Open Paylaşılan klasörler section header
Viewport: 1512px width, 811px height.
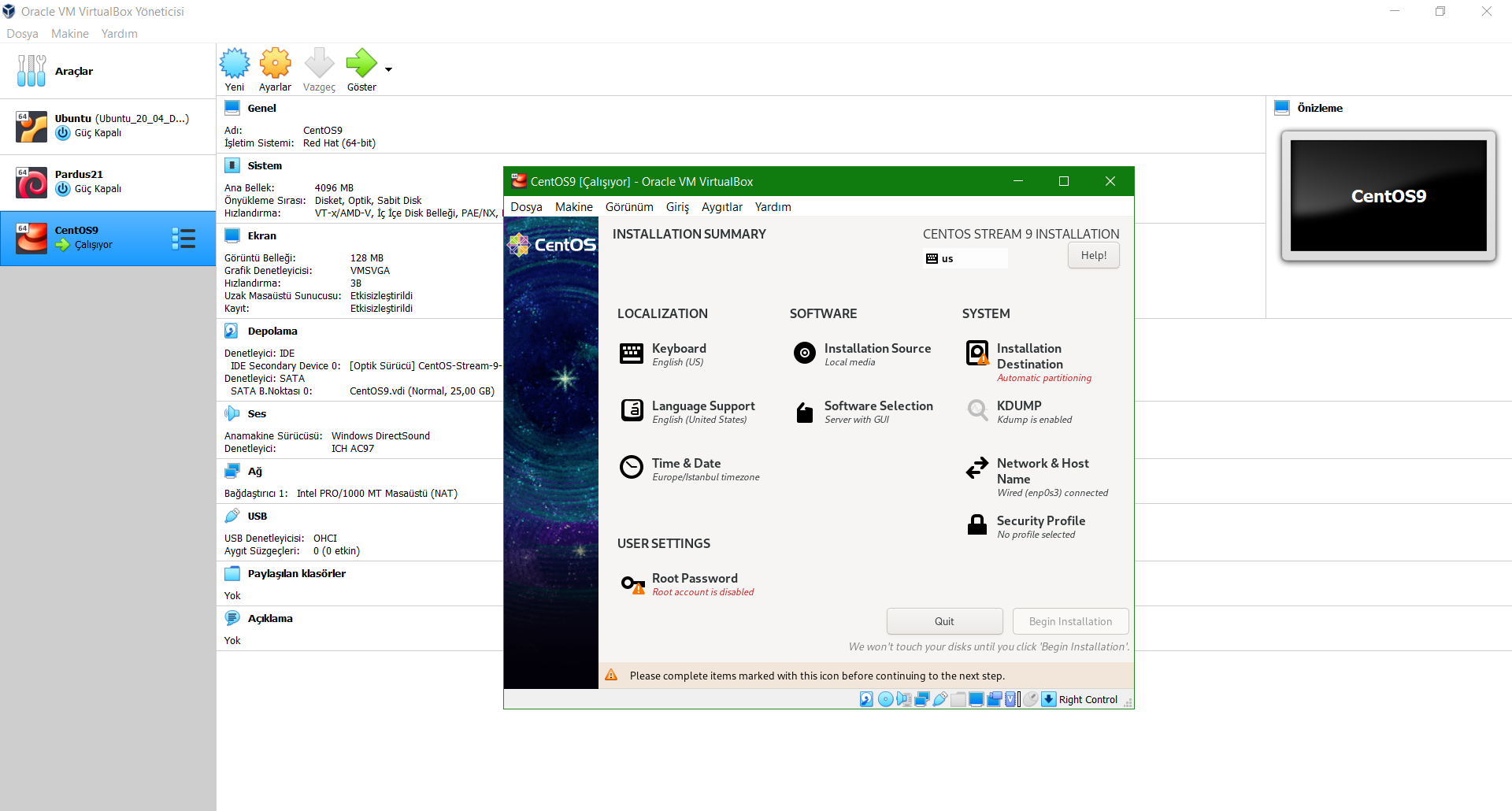click(x=297, y=573)
